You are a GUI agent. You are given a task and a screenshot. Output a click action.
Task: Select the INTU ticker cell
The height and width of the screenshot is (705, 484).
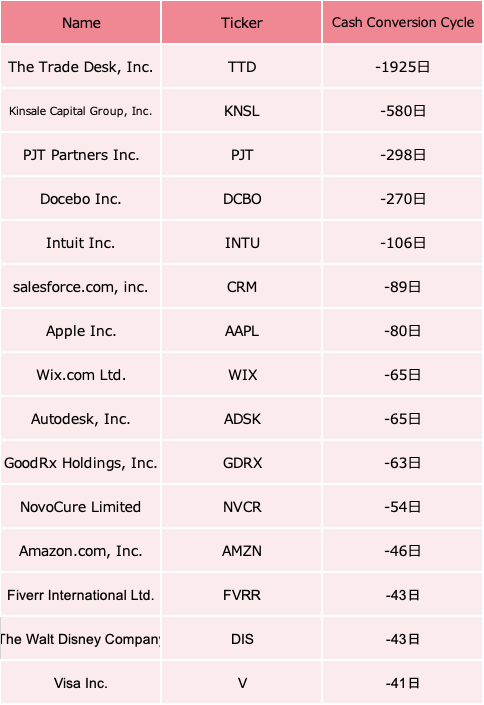pos(242,243)
